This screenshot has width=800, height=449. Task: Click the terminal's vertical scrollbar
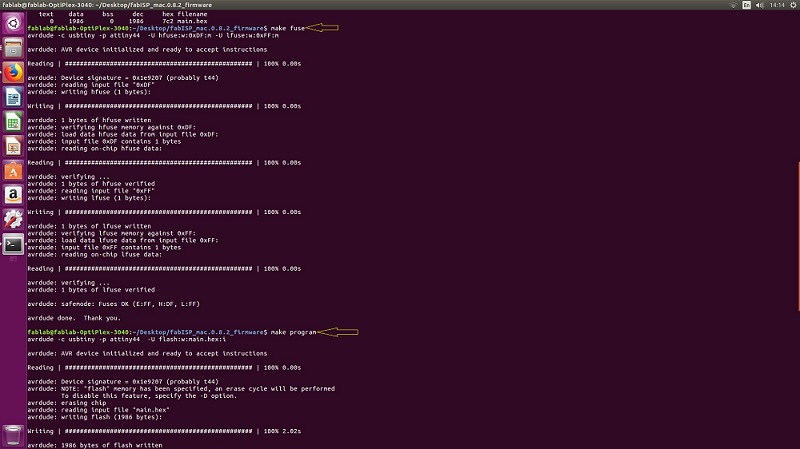click(798, 236)
